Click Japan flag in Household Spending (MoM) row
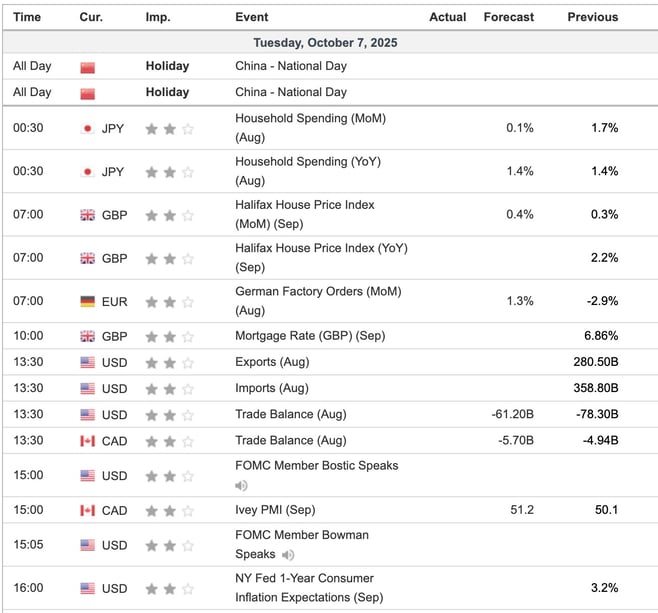Viewport: 658px width, 613px height. (87, 129)
